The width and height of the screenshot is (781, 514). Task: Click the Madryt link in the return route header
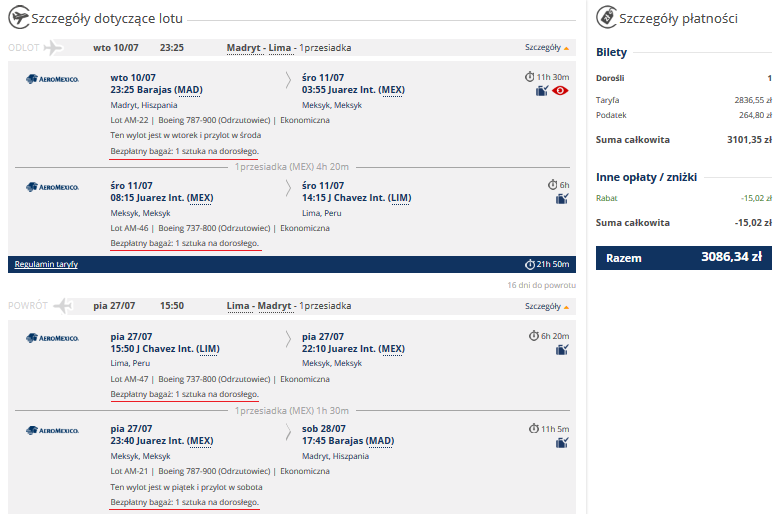pyautogui.click(x=274, y=306)
